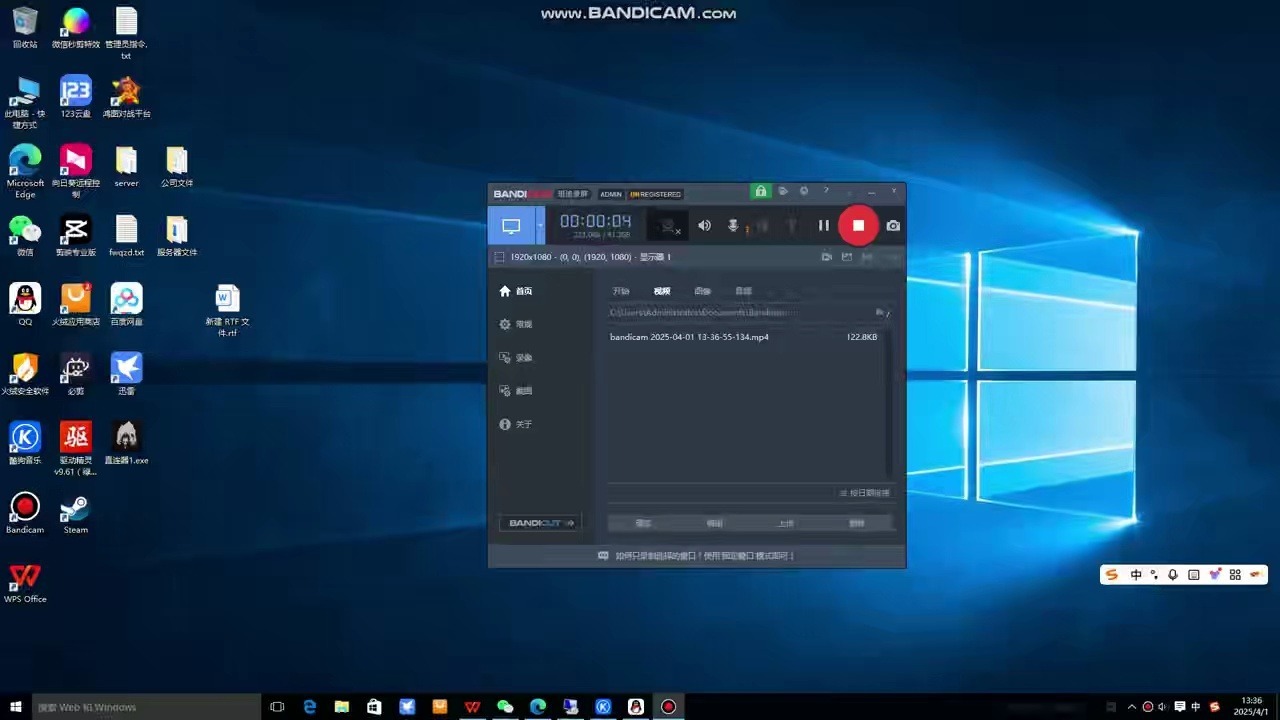Open the 录像 (Video) sidebar section
This screenshot has width=1280, height=720.
pyautogui.click(x=516, y=358)
